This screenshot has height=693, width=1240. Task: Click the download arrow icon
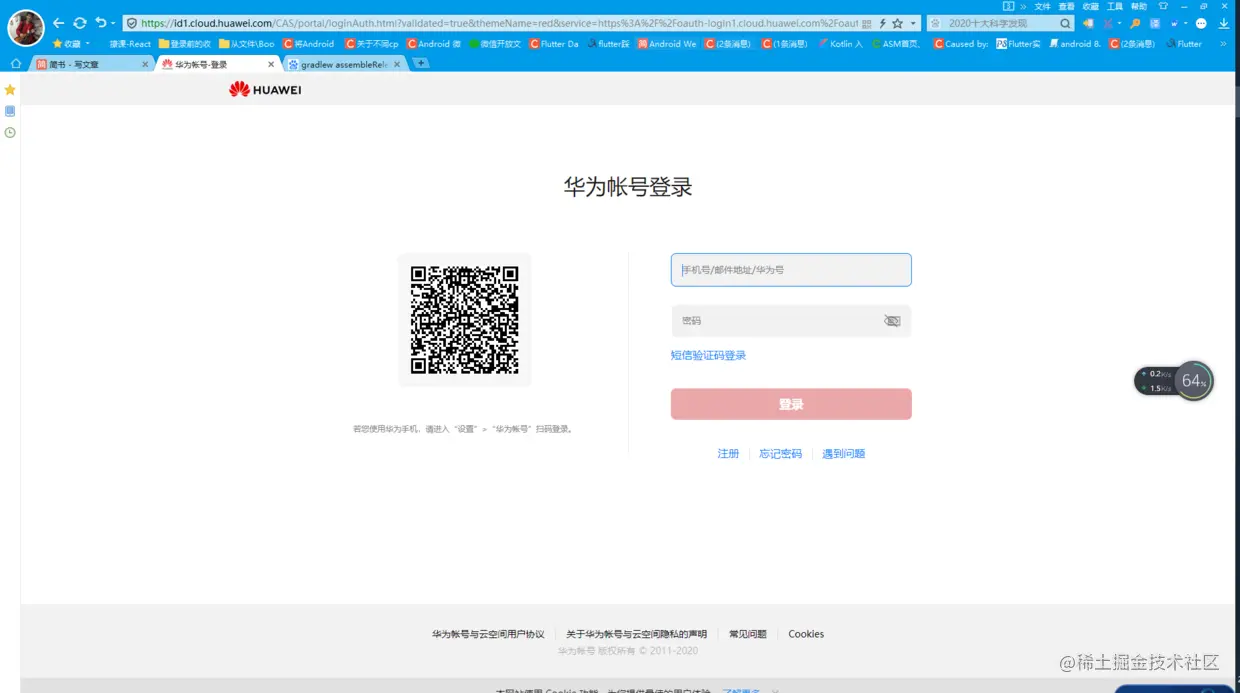click(1223, 23)
